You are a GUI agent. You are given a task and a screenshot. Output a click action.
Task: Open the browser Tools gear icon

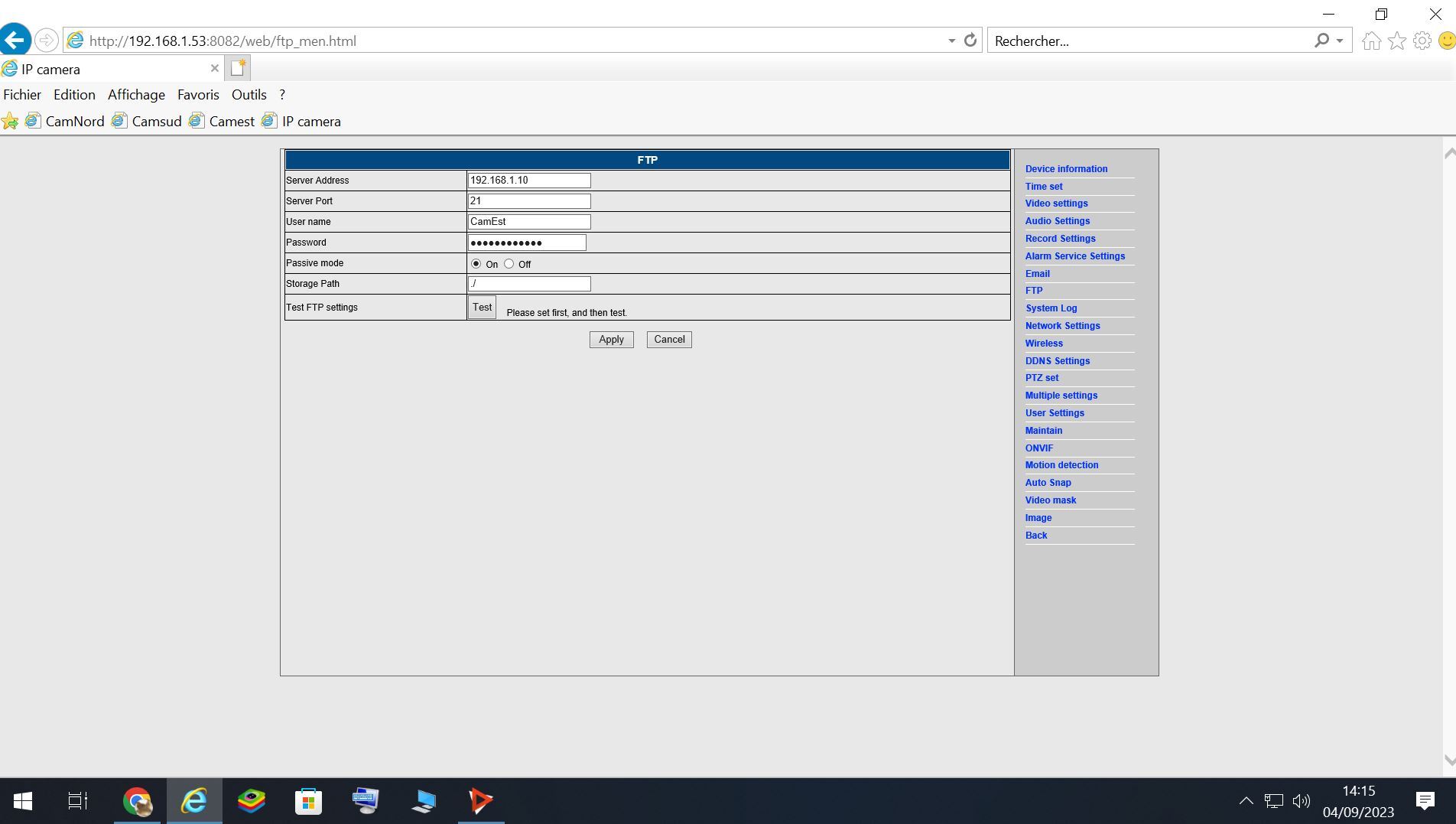[x=1422, y=41]
